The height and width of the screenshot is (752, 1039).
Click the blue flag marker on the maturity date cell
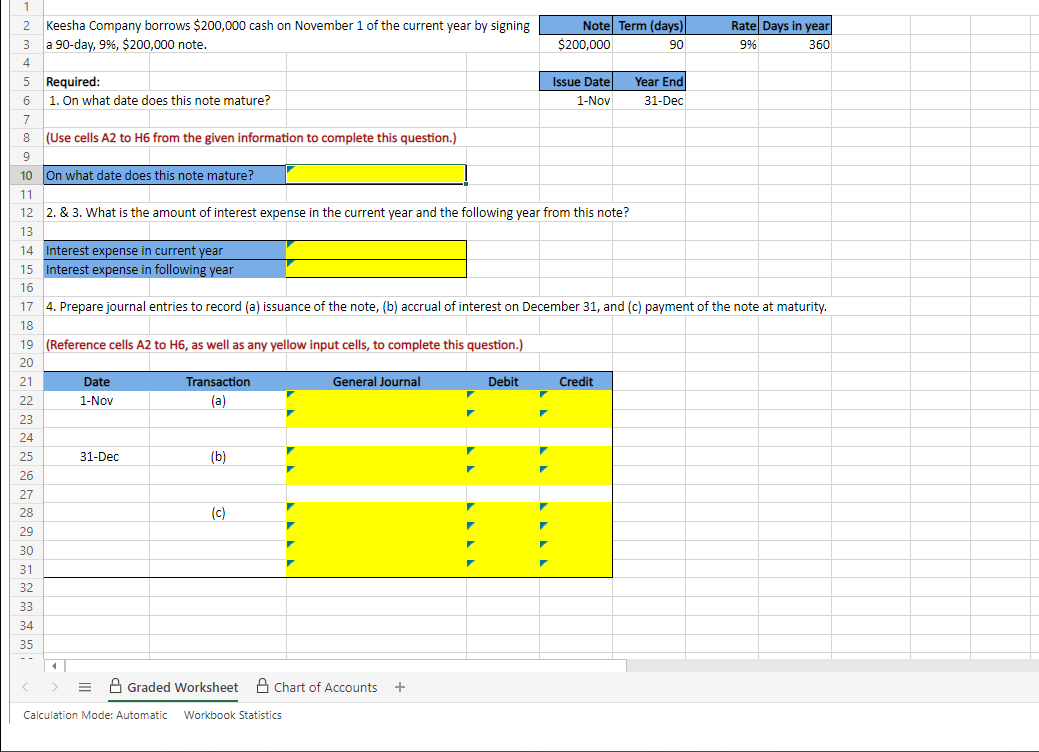click(291, 169)
